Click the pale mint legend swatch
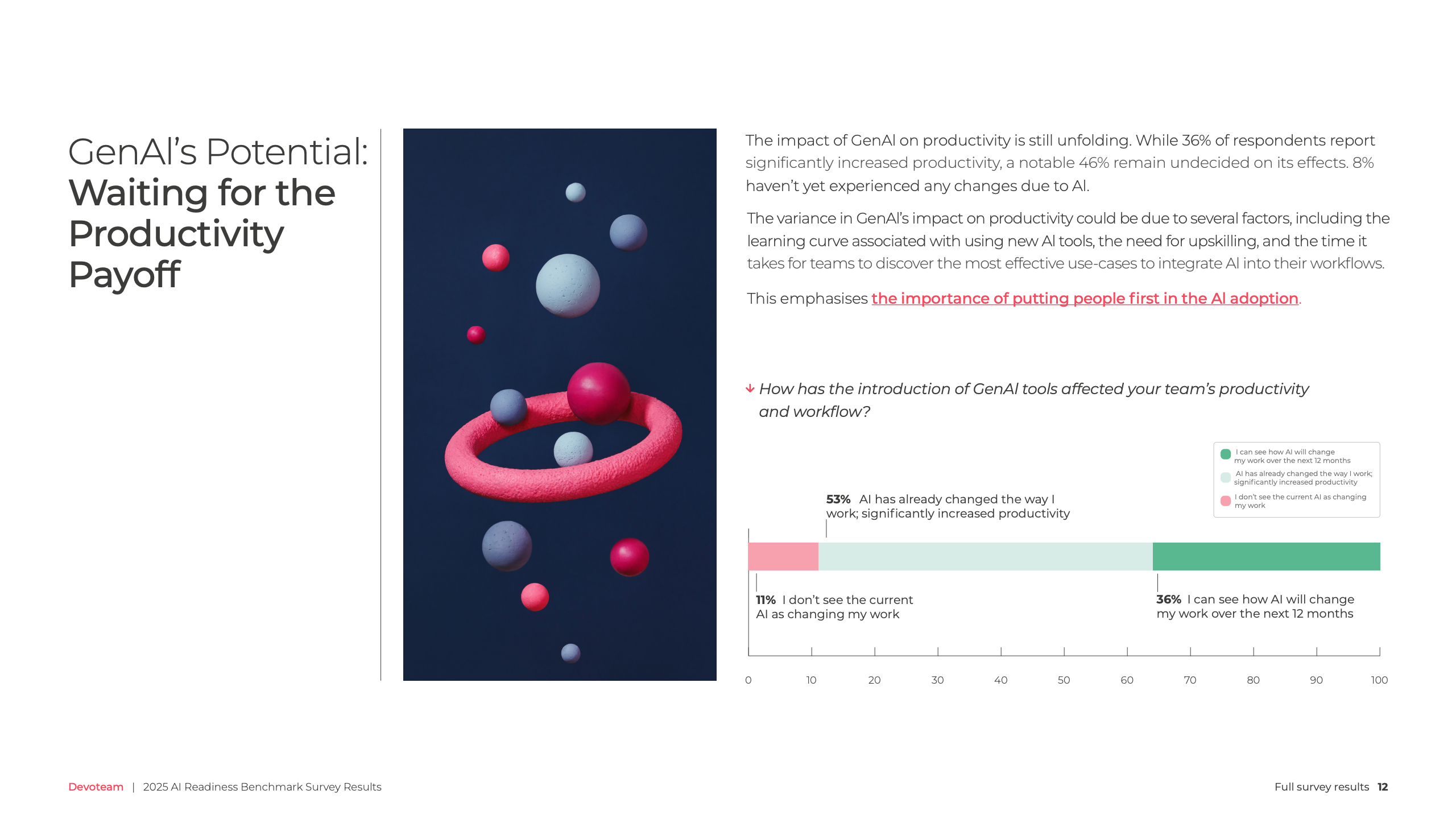Image resolution: width=1456 pixels, height=819 pixels. (1226, 477)
